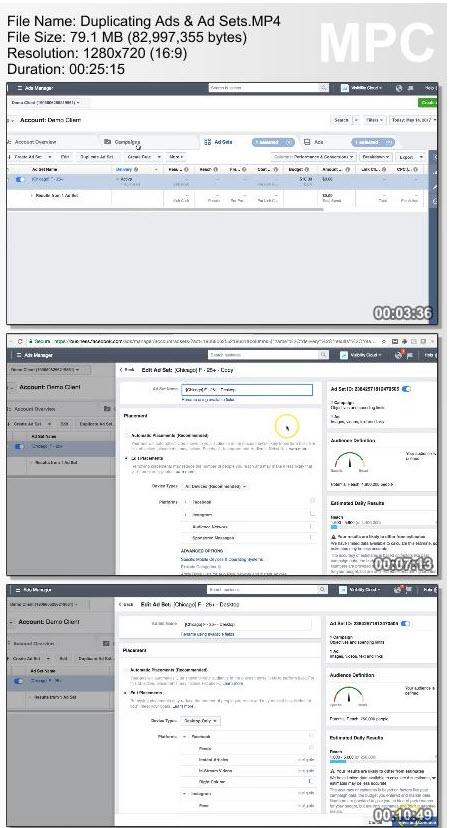Image resolution: width=450 pixels, height=828 pixels.
Task: Click the Ad Sets grid icon in the 00:03:36 frame
Action: click(208, 142)
